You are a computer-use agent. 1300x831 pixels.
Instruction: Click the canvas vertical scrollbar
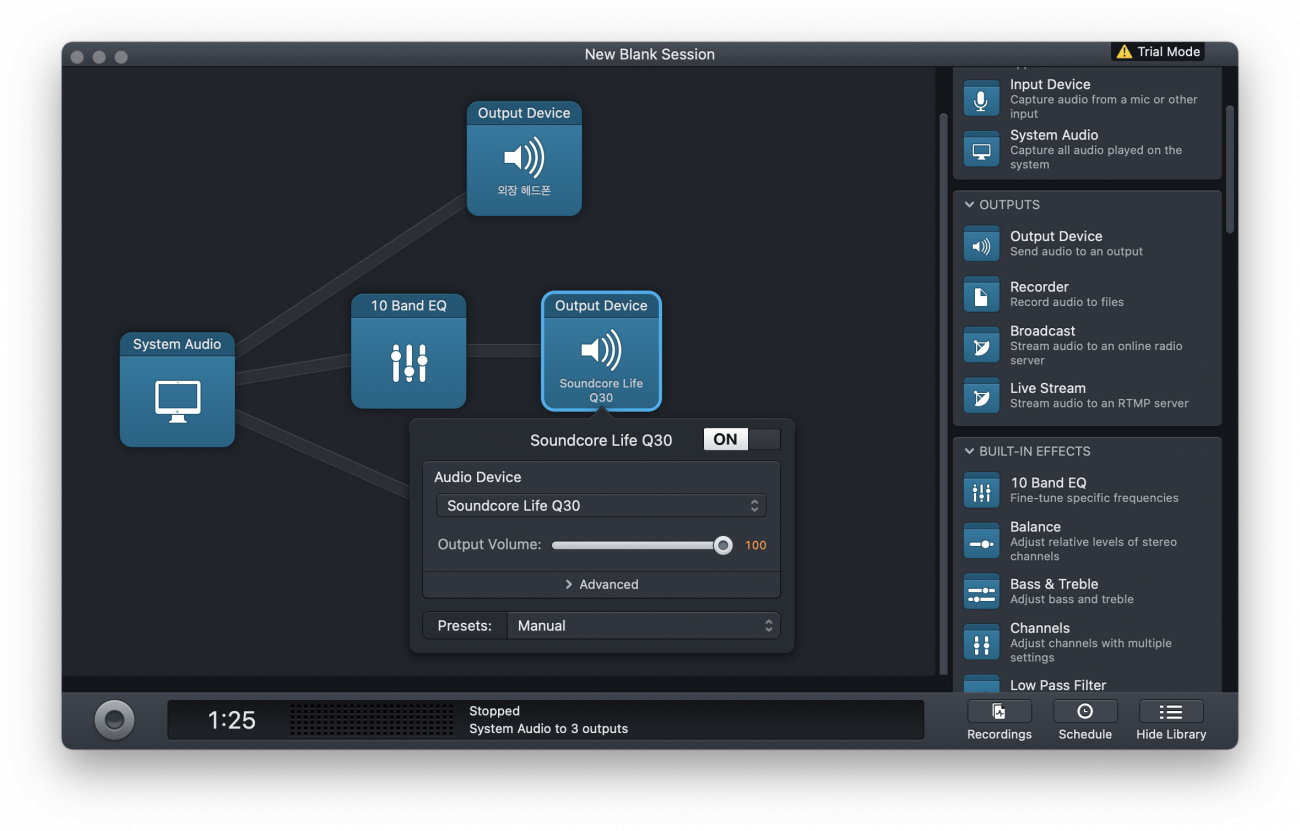943,394
